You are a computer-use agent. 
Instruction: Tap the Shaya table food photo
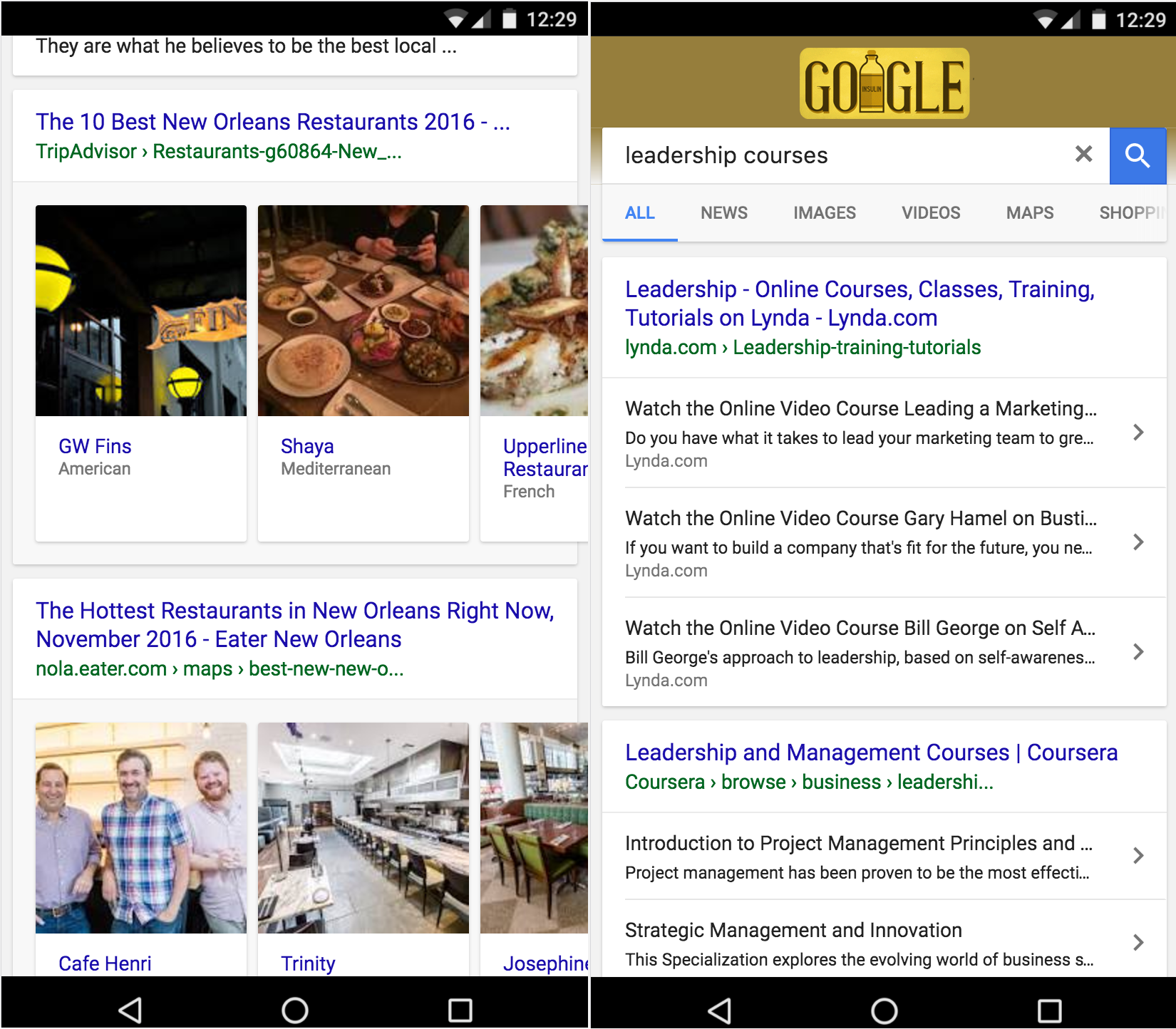point(363,311)
